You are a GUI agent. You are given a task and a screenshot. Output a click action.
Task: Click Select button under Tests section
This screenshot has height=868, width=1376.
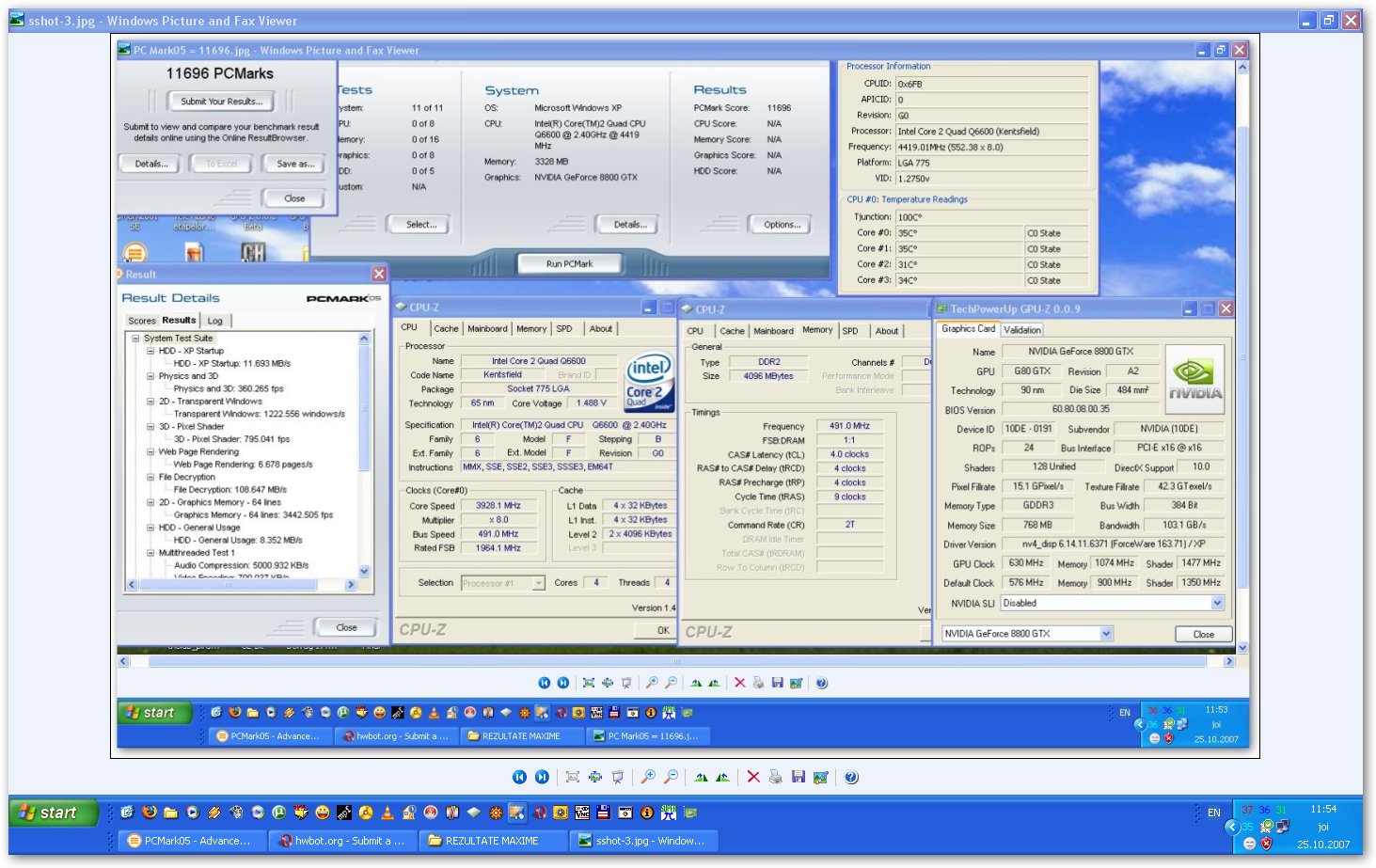[x=420, y=225]
